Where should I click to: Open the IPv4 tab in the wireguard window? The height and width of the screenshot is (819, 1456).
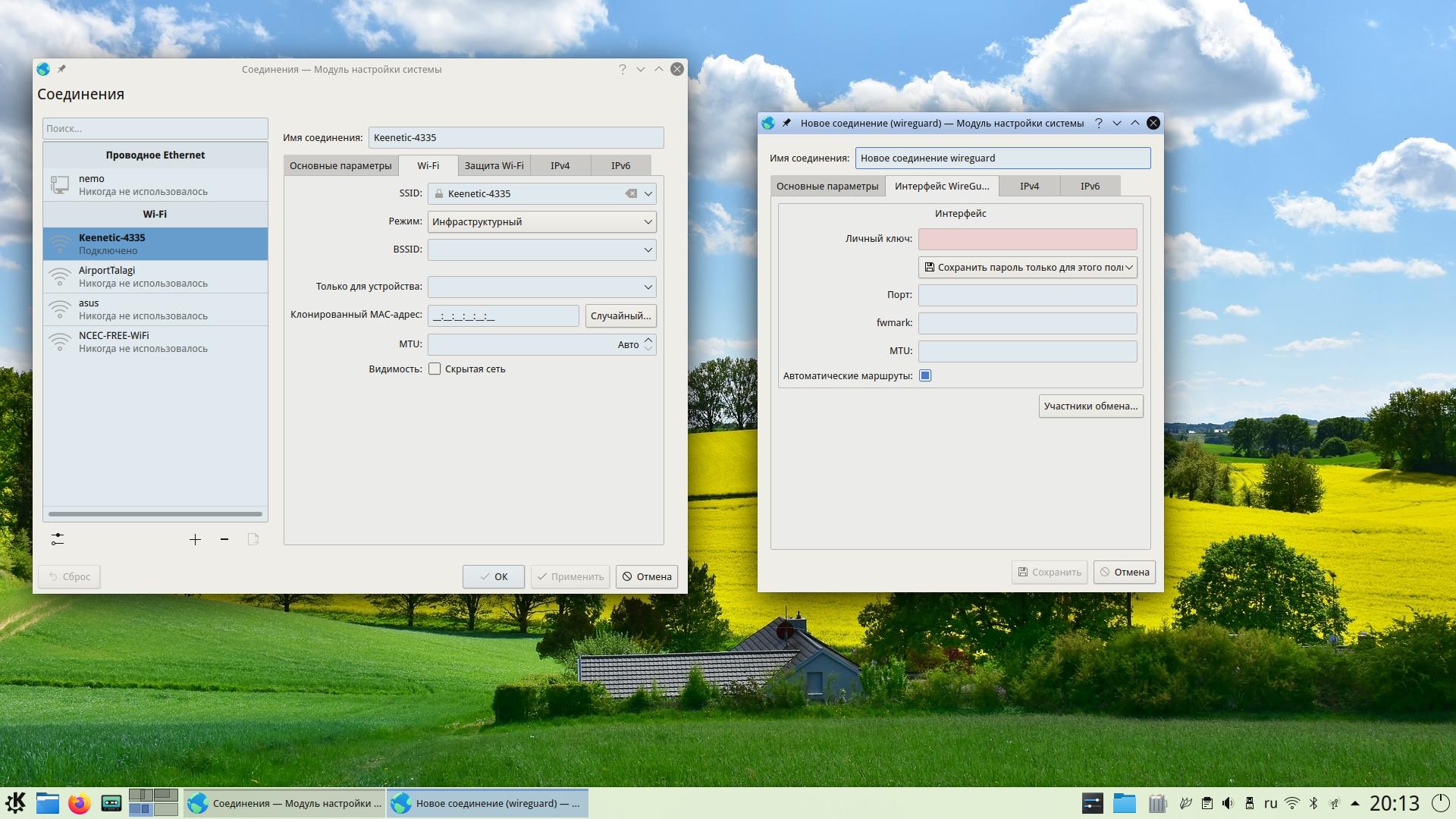coord(1029,186)
